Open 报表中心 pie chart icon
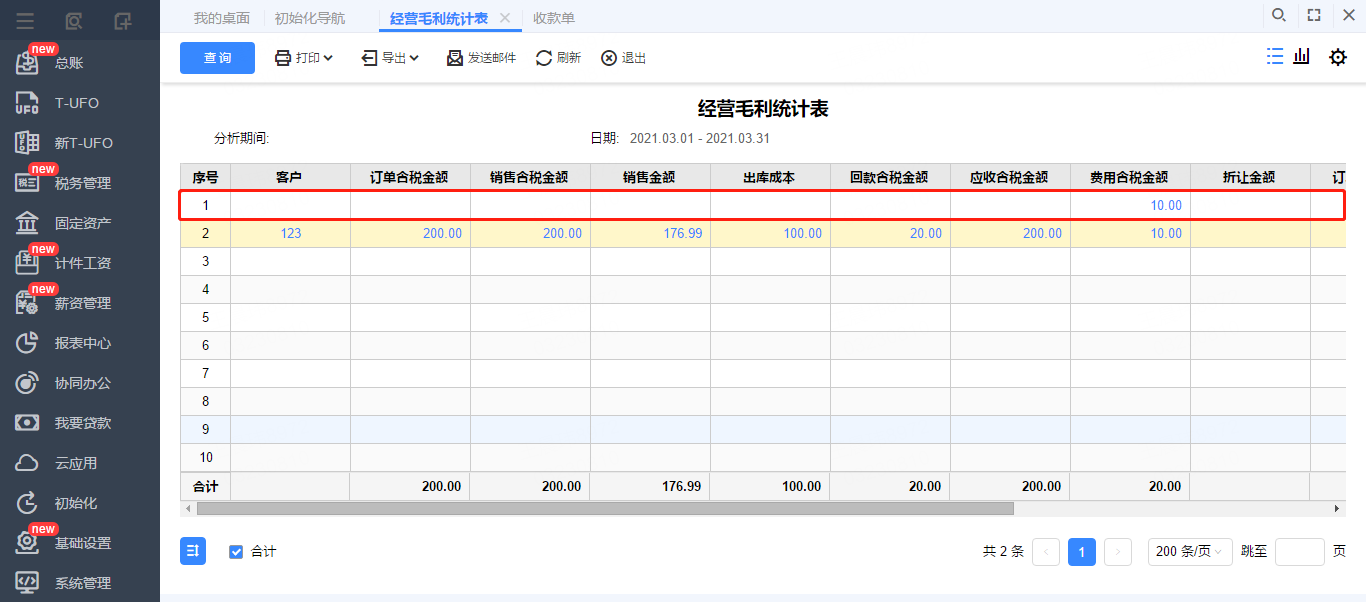The height and width of the screenshot is (602, 1366). click(27, 343)
